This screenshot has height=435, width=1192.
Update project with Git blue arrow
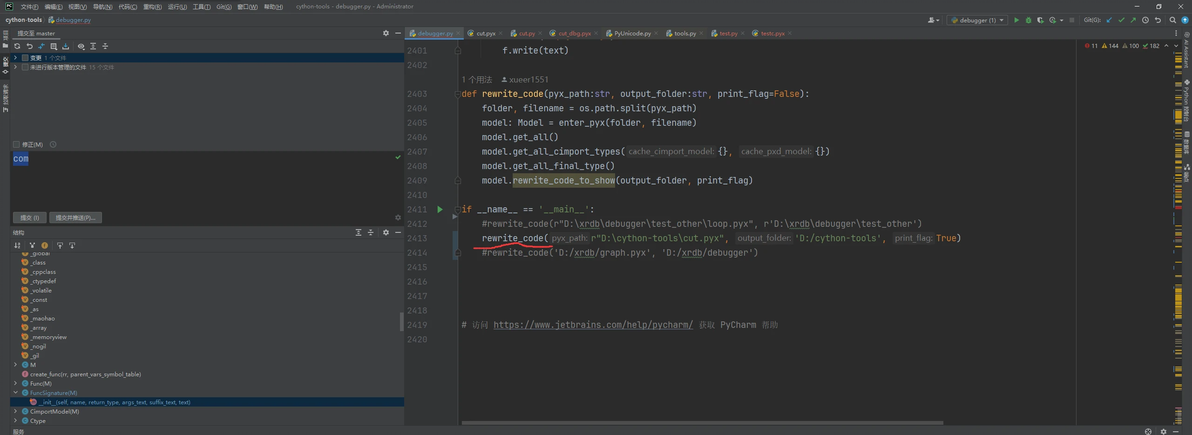click(1109, 20)
